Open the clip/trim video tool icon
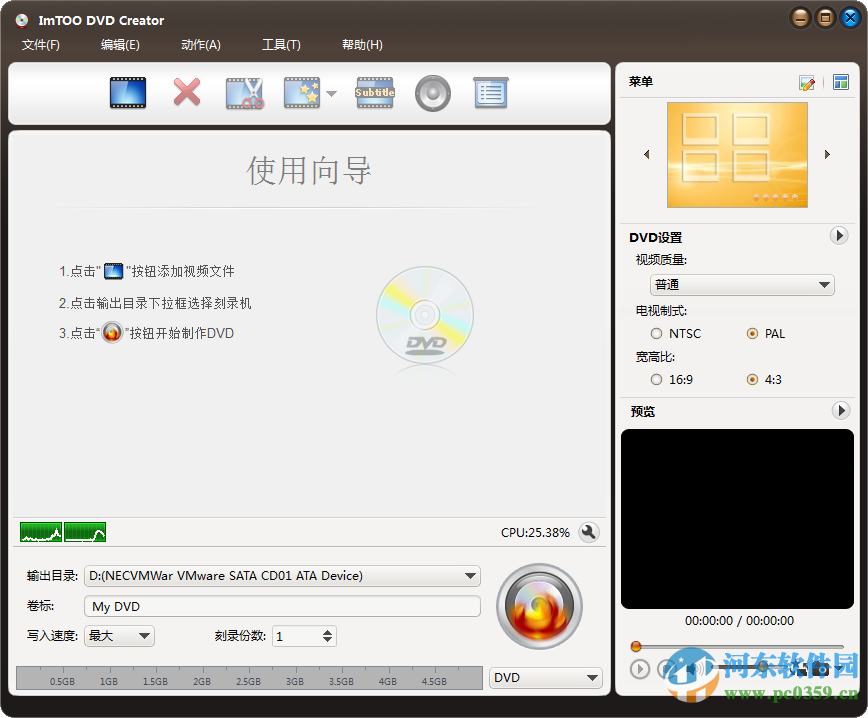 [244, 92]
